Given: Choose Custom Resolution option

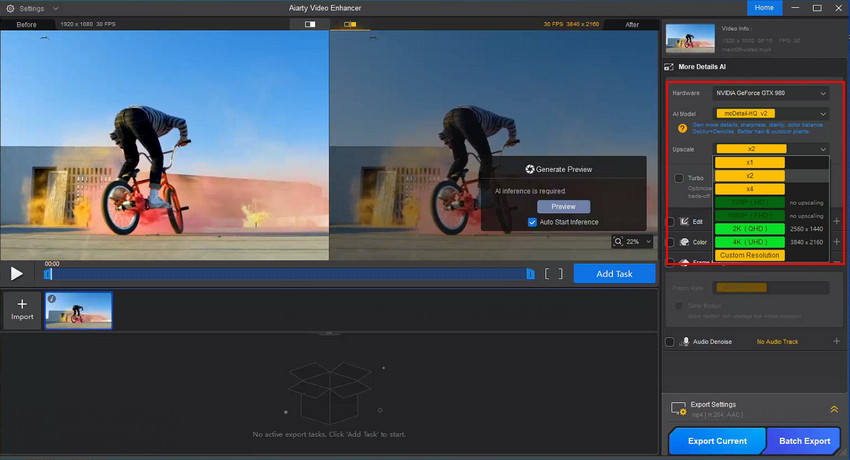Looking at the screenshot, I should [750, 255].
